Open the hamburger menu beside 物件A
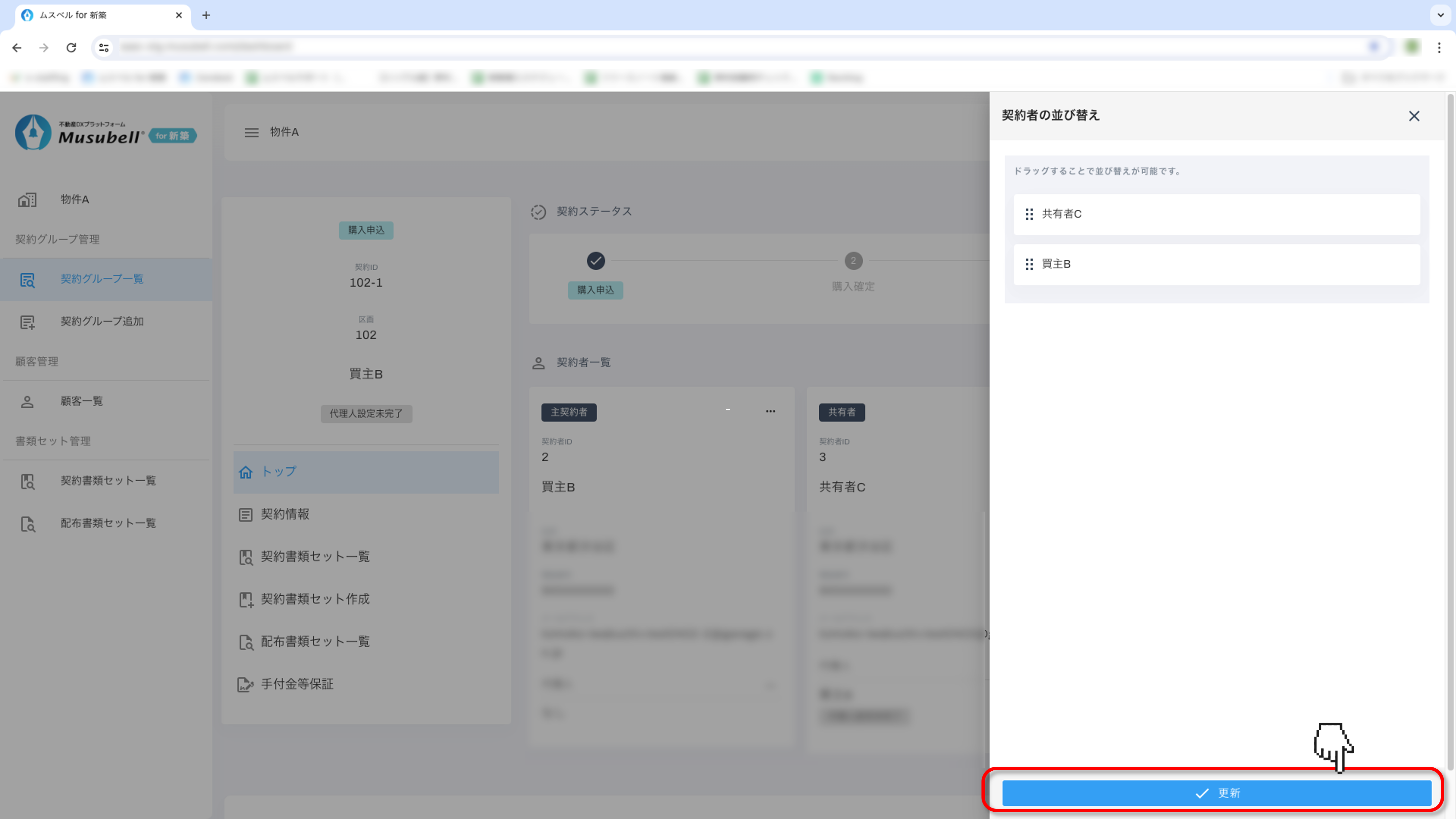1456x822 pixels. (251, 132)
